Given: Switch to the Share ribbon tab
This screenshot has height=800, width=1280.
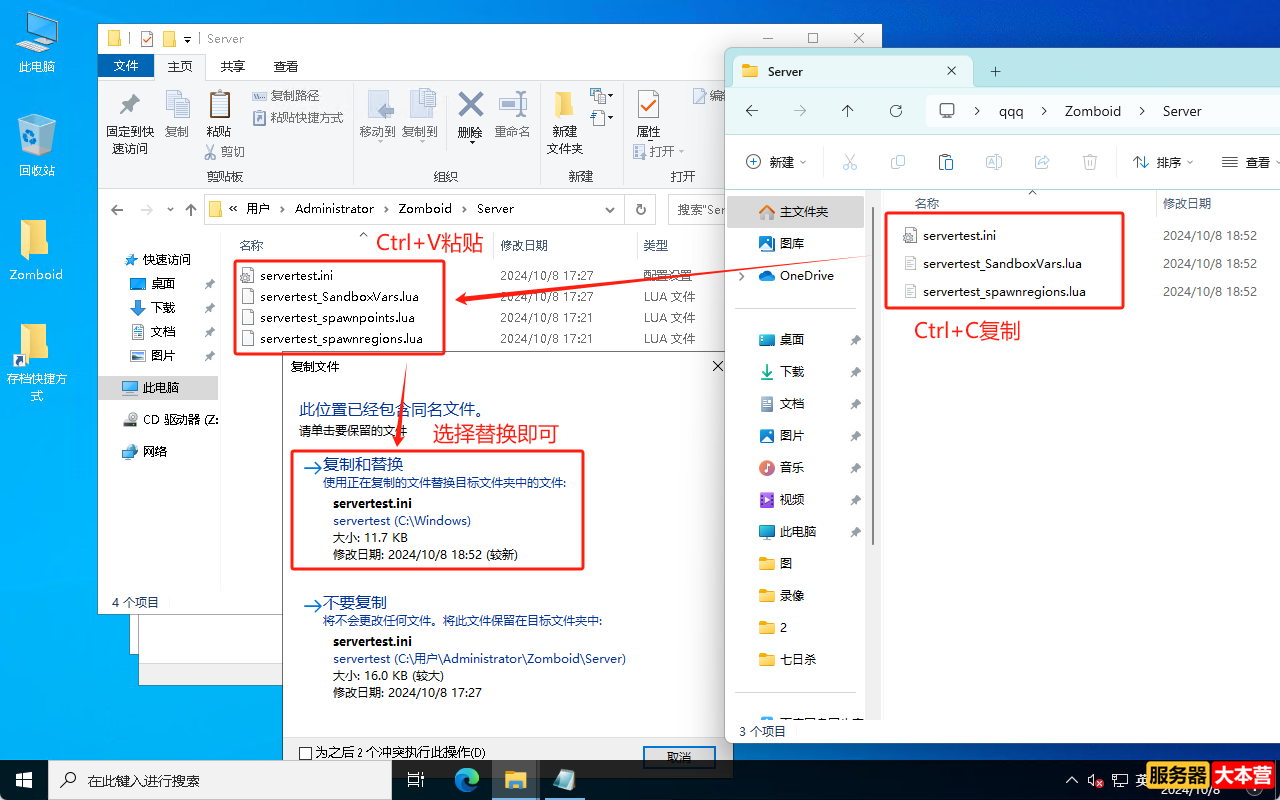Looking at the screenshot, I should coord(233,67).
